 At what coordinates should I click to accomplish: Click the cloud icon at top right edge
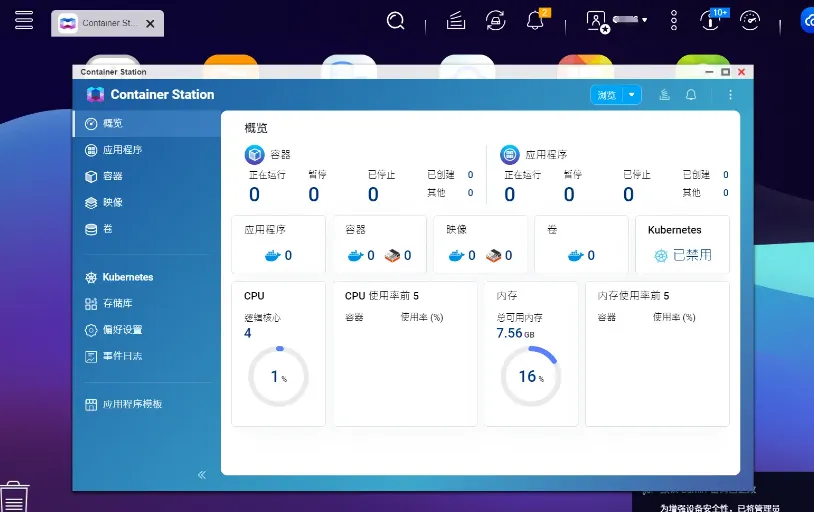808,21
